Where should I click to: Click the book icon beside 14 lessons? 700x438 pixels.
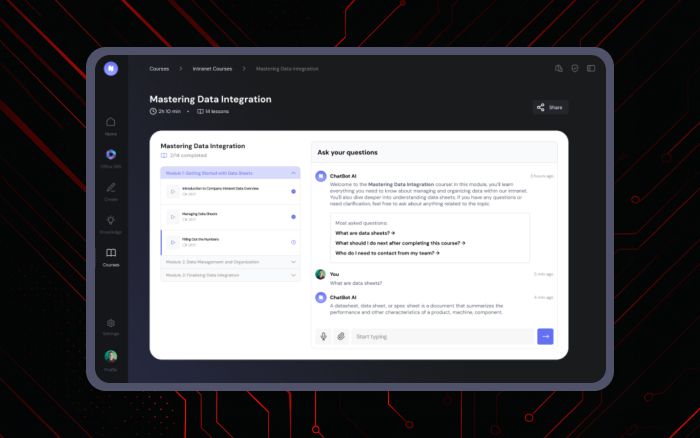(200, 112)
